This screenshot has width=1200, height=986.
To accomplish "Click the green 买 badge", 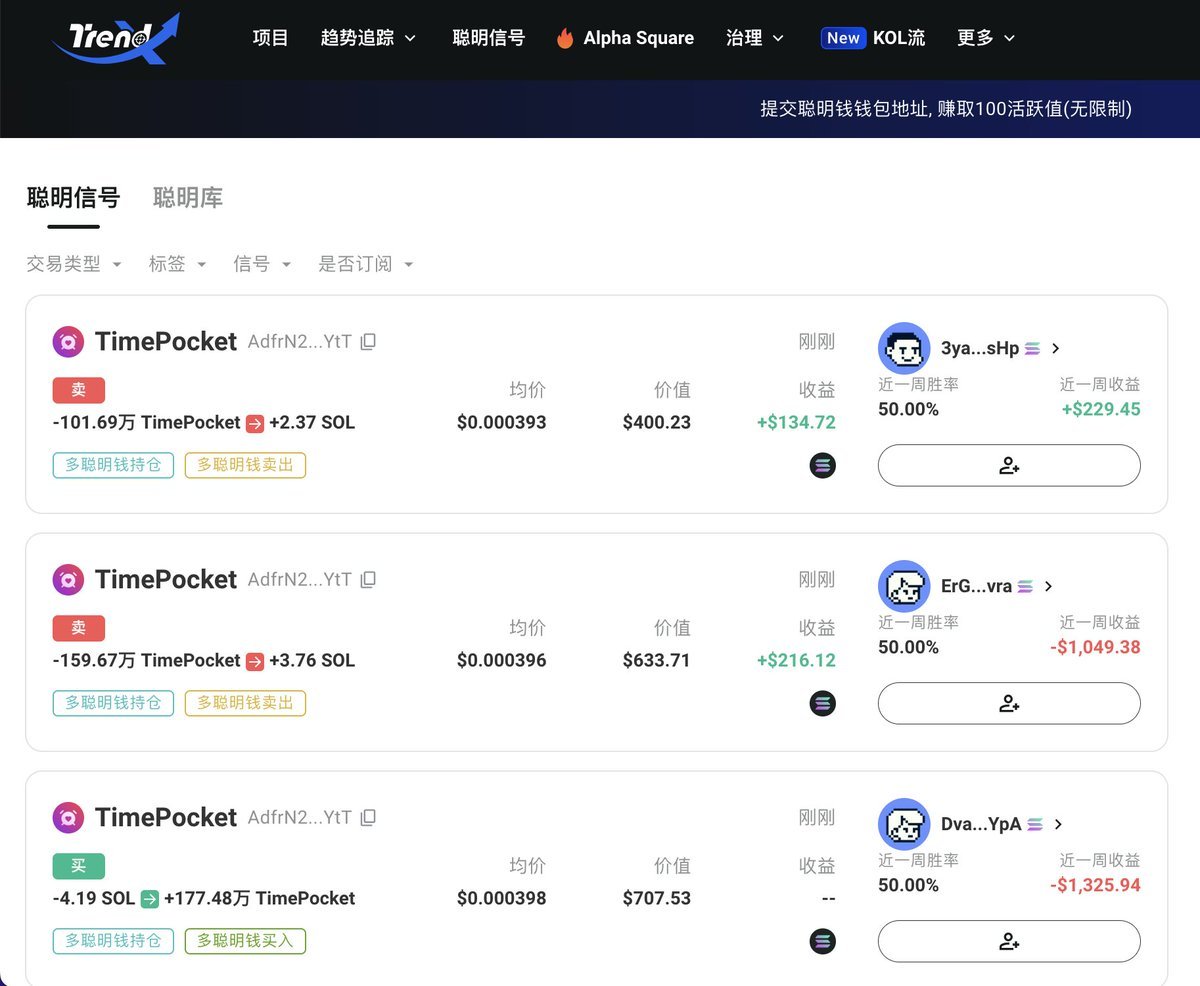I will [x=79, y=866].
